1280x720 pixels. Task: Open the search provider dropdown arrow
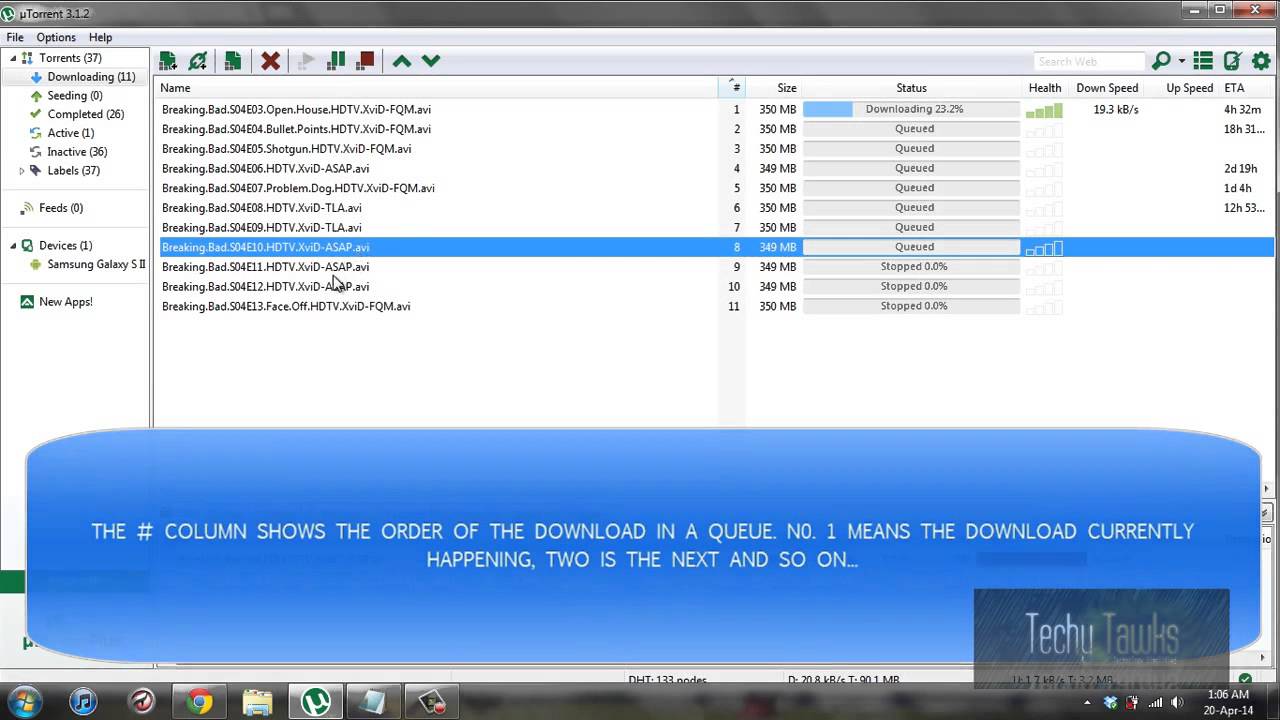pyautogui.click(x=1181, y=62)
